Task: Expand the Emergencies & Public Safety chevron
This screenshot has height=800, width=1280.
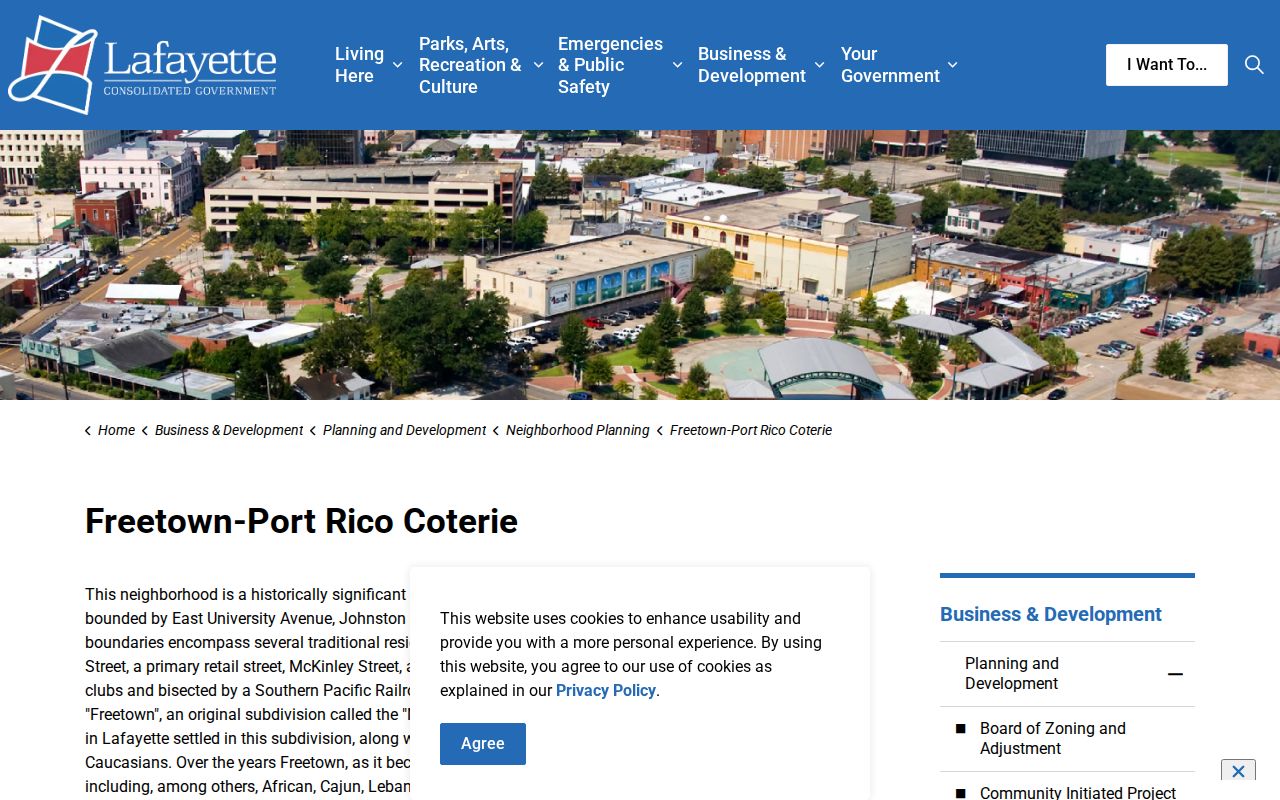Action: point(677,65)
